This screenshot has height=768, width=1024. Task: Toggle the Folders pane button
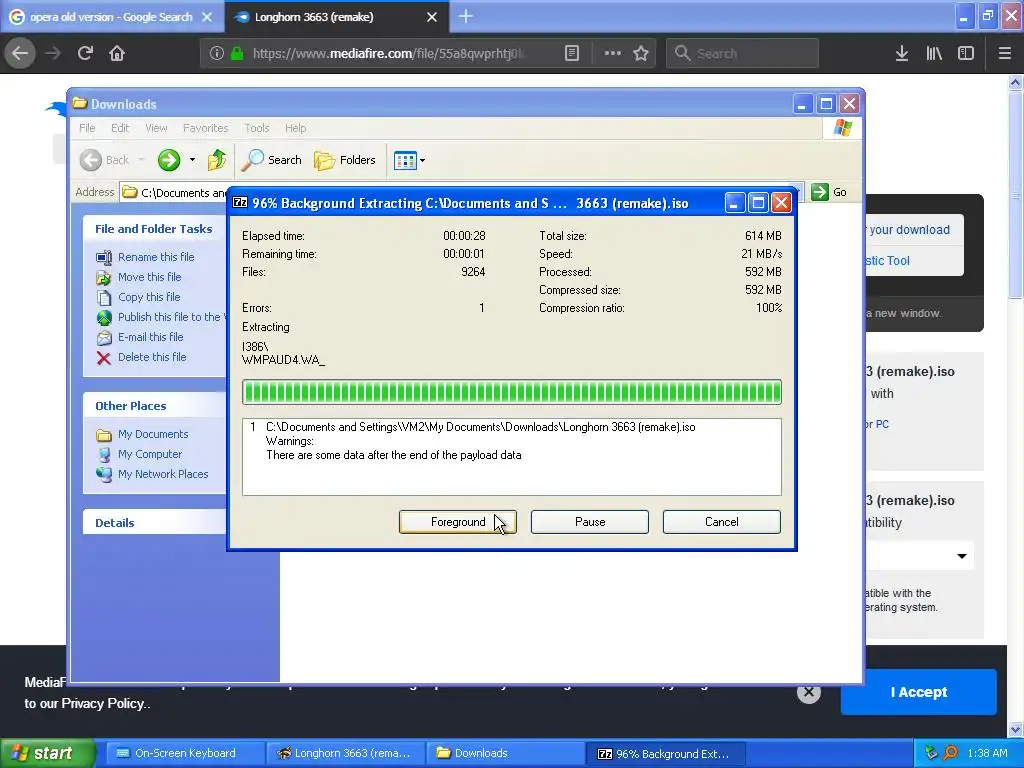(x=345, y=160)
